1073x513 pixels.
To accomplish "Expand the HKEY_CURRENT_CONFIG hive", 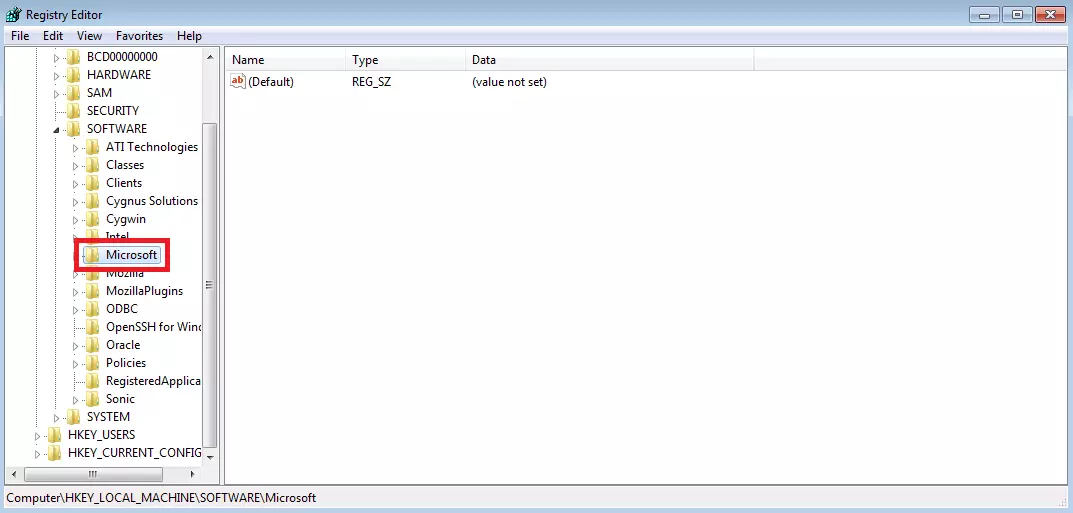I will point(38,453).
